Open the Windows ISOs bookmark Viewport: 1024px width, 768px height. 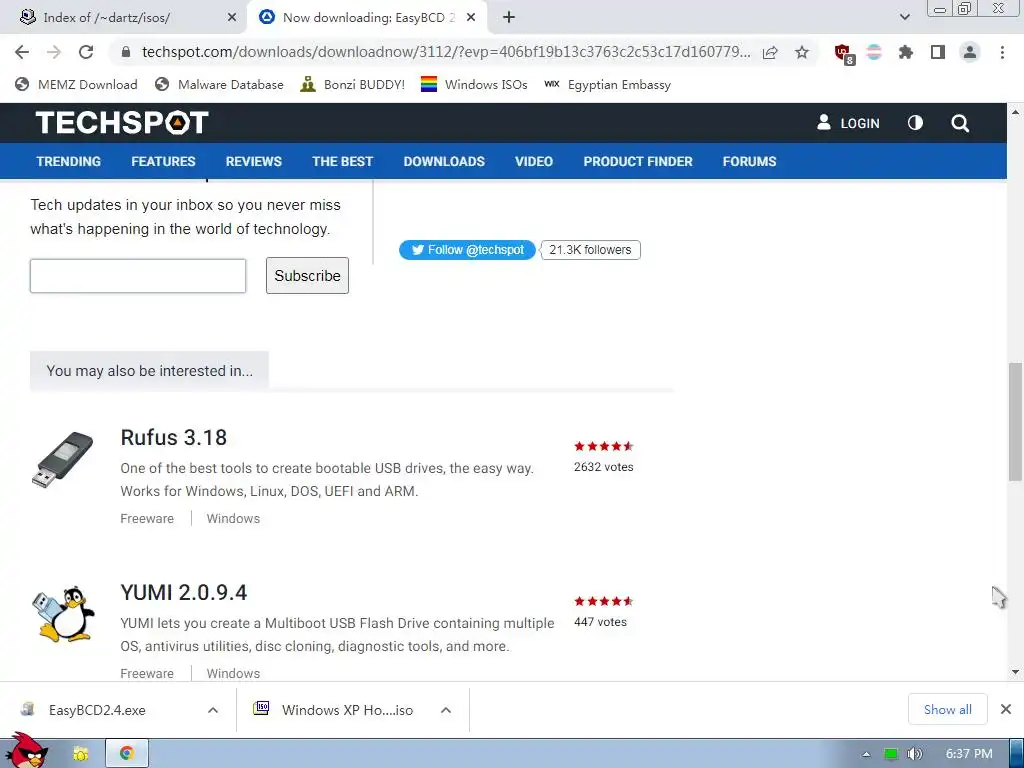coord(474,84)
